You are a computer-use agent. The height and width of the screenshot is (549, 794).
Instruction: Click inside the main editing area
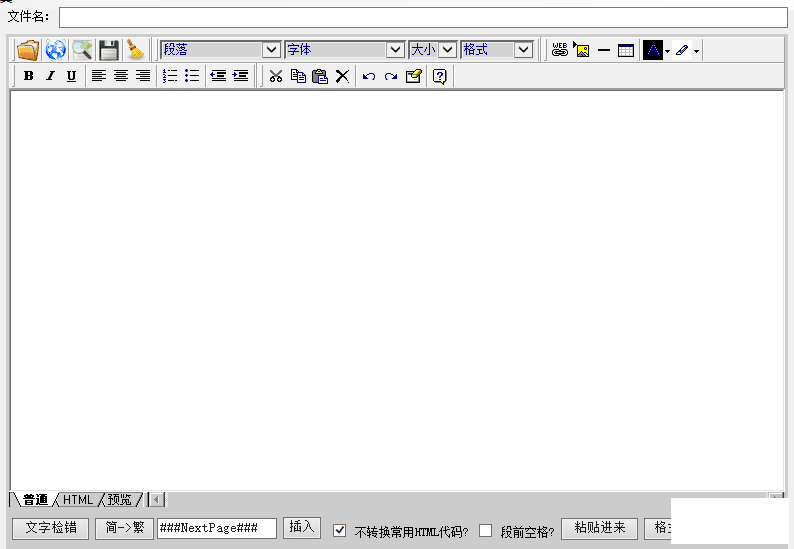pos(397,291)
